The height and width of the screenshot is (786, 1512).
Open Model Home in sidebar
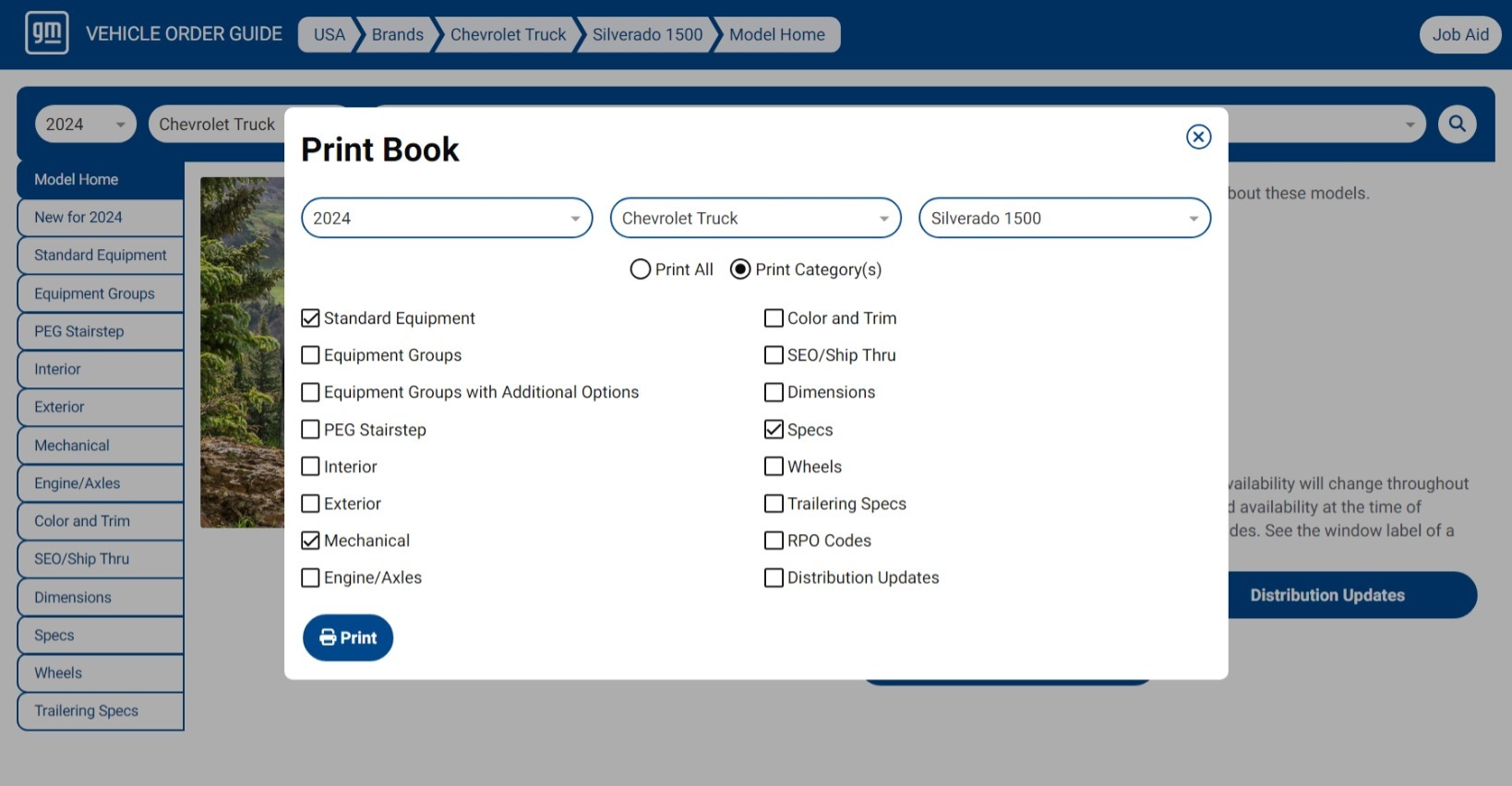tap(101, 180)
